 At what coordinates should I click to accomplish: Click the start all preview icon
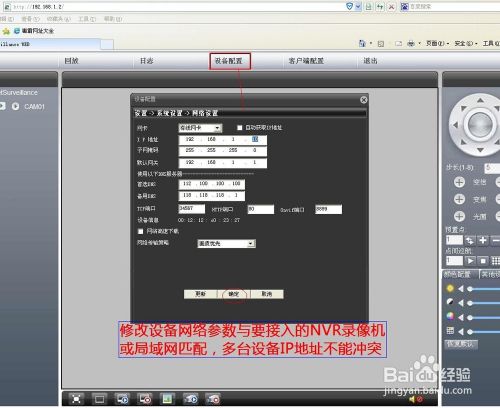(122, 399)
